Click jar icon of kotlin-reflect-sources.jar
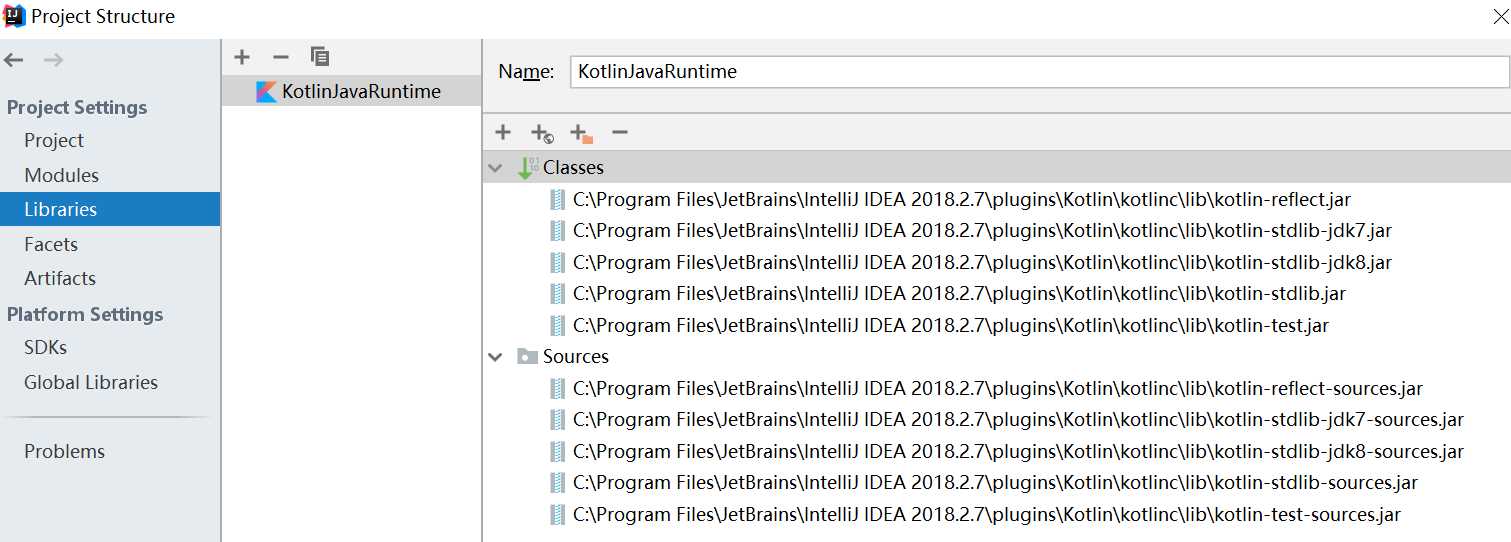 558,389
